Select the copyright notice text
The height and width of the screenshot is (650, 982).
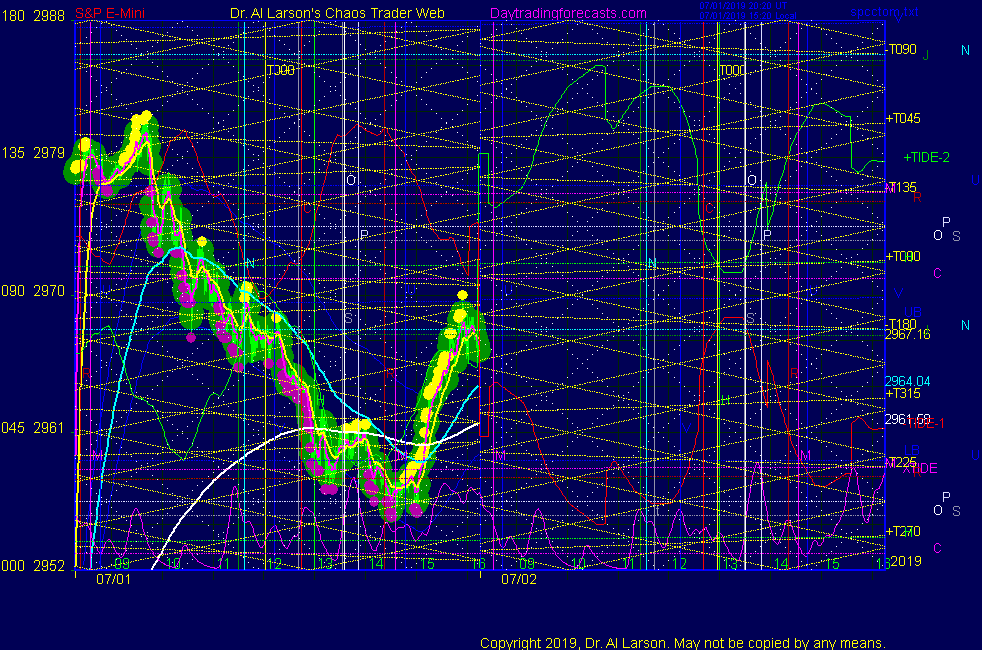pyautogui.click(x=683, y=643)
